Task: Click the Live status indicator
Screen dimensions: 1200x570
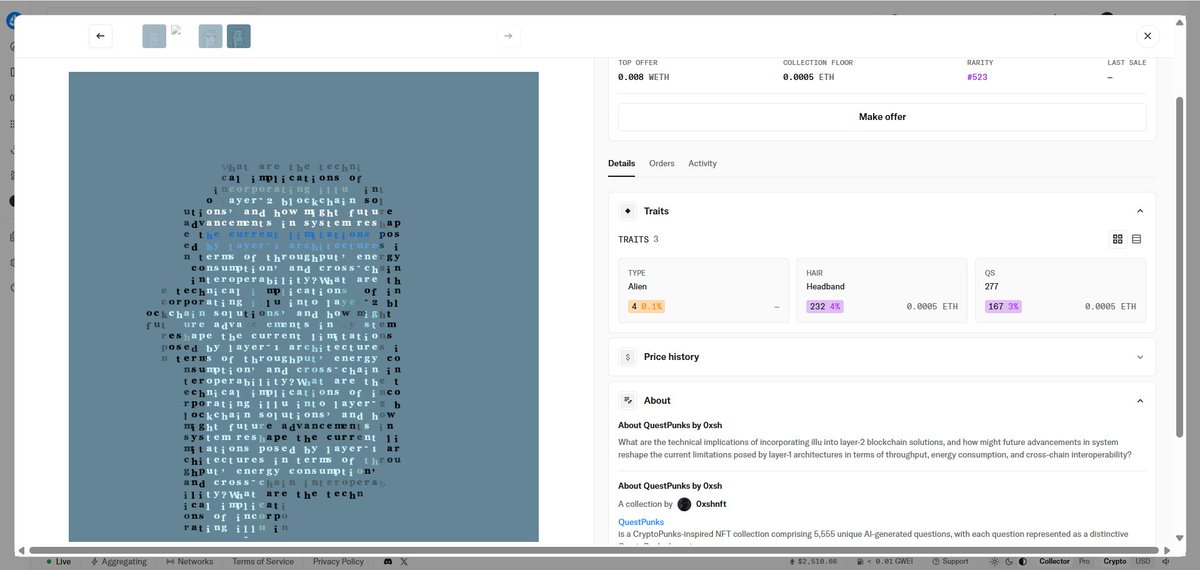Action: point(57,562)
